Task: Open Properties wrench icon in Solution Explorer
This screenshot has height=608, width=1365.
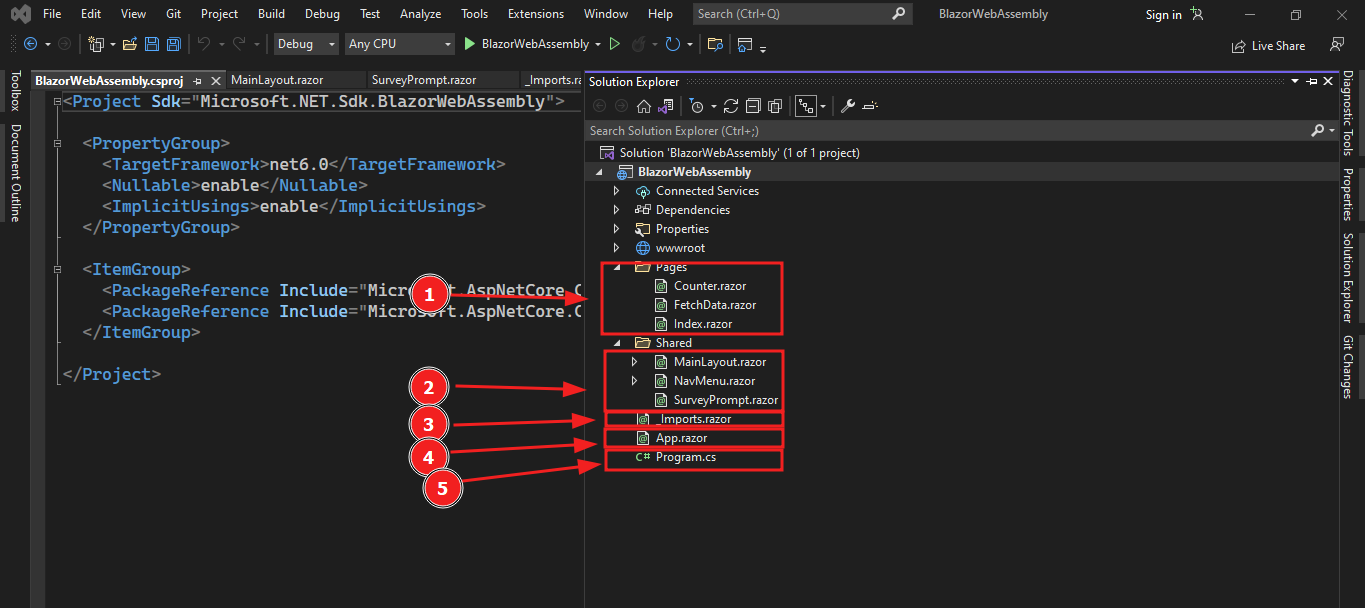Action: (x=847, y=106)
